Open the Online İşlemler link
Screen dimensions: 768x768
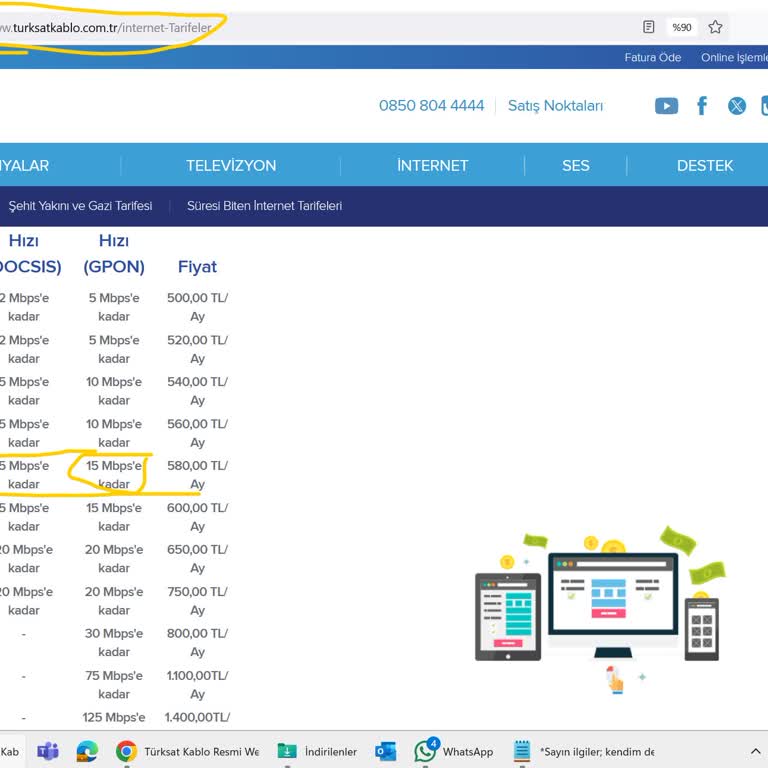734,57
